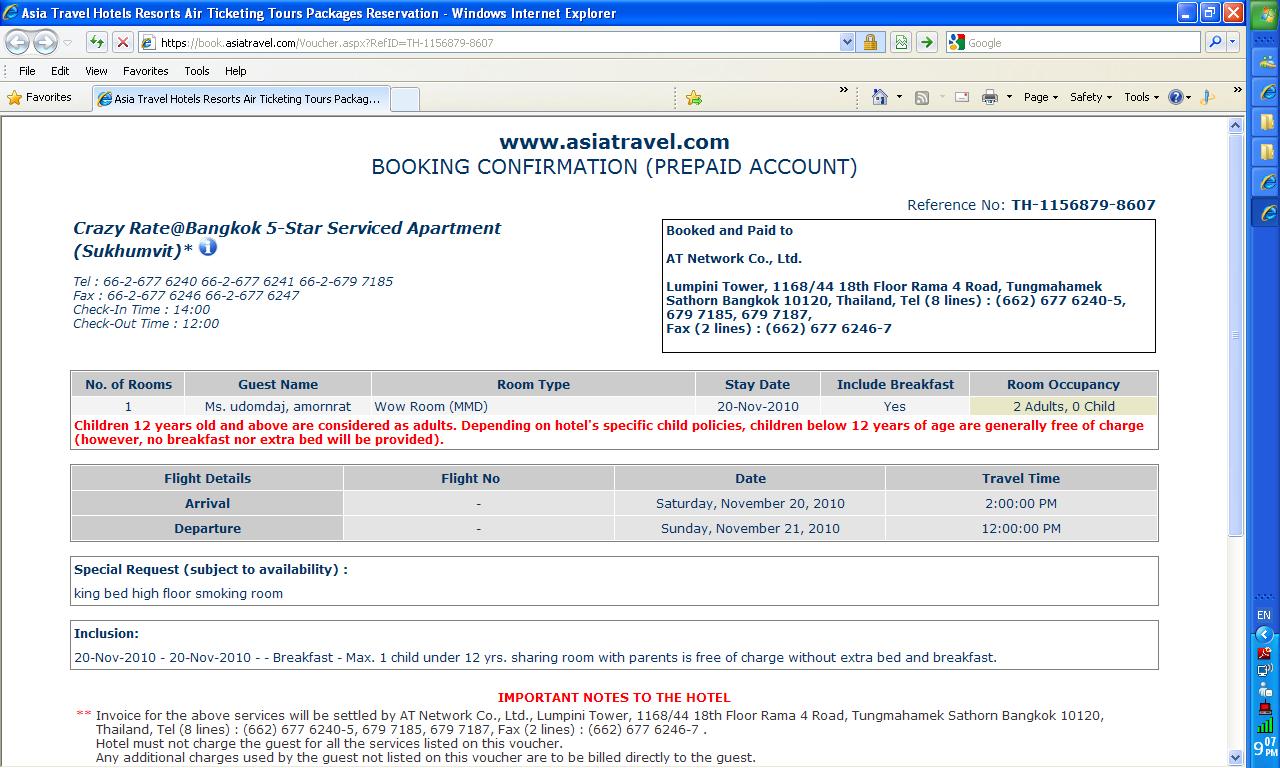Click the wireless network computer tray icon
Viewport: 1280px width, 768px height.
pyautogui.click(x=1265, y=670)
